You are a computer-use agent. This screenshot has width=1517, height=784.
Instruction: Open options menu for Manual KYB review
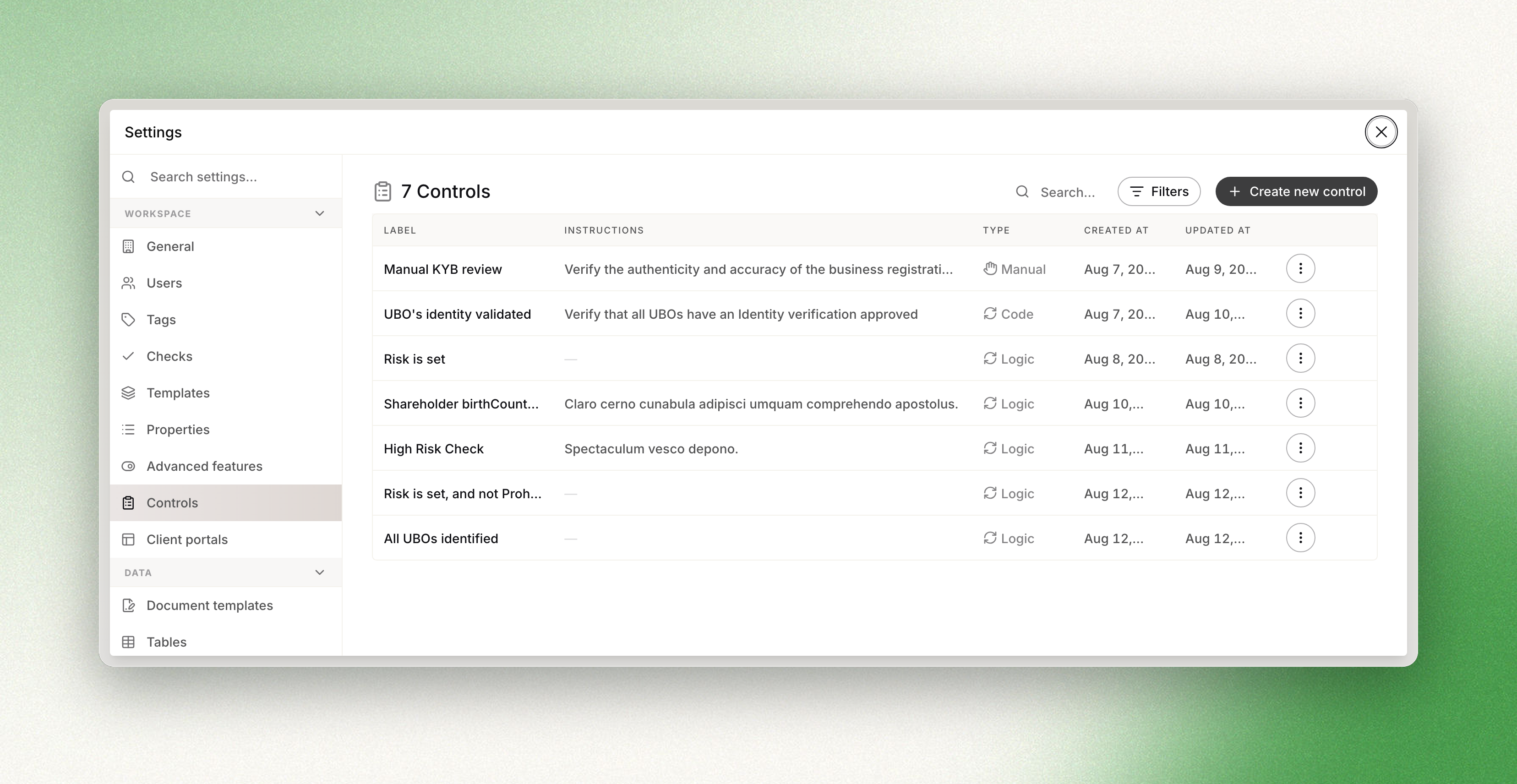click(x=1300, y=269)
